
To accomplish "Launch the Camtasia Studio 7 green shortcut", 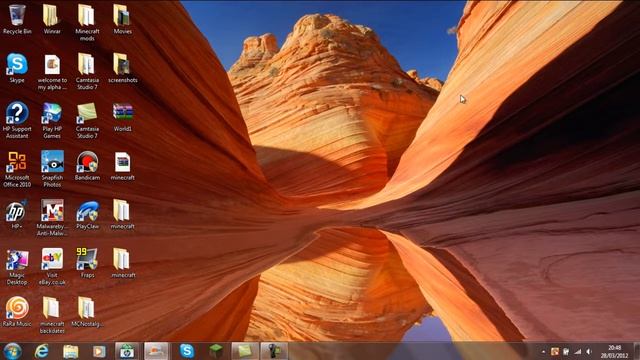I will coord(87,120).
